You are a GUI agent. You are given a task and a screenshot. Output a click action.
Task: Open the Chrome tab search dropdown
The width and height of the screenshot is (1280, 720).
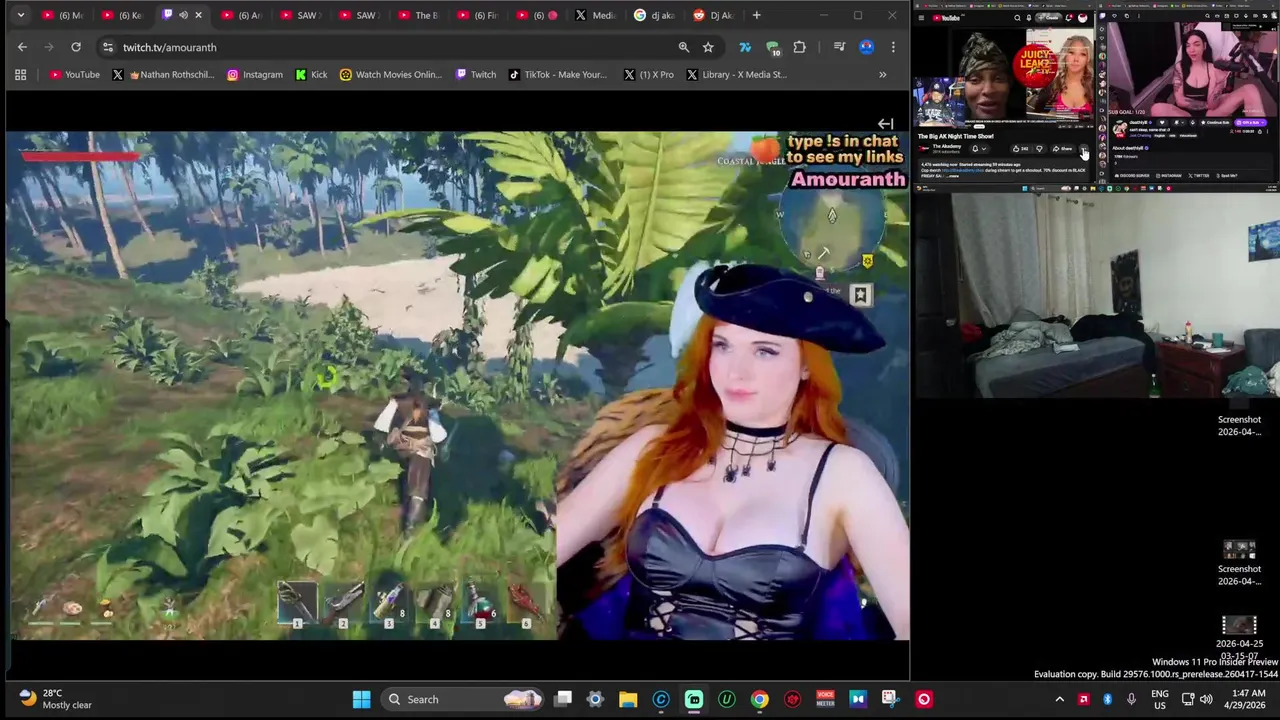21,15
